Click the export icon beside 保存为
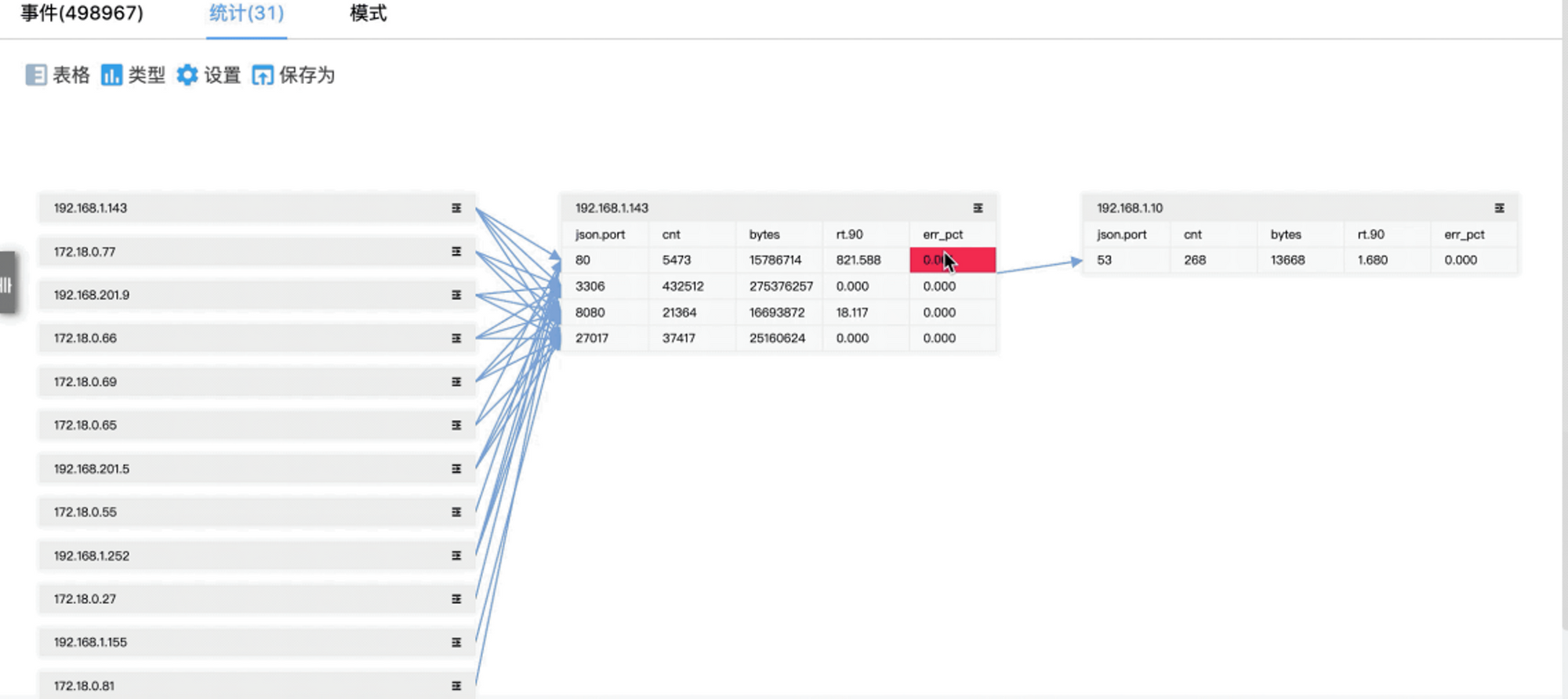Image resolution: width=1568 pixels, height=699 pixels. 263,75
